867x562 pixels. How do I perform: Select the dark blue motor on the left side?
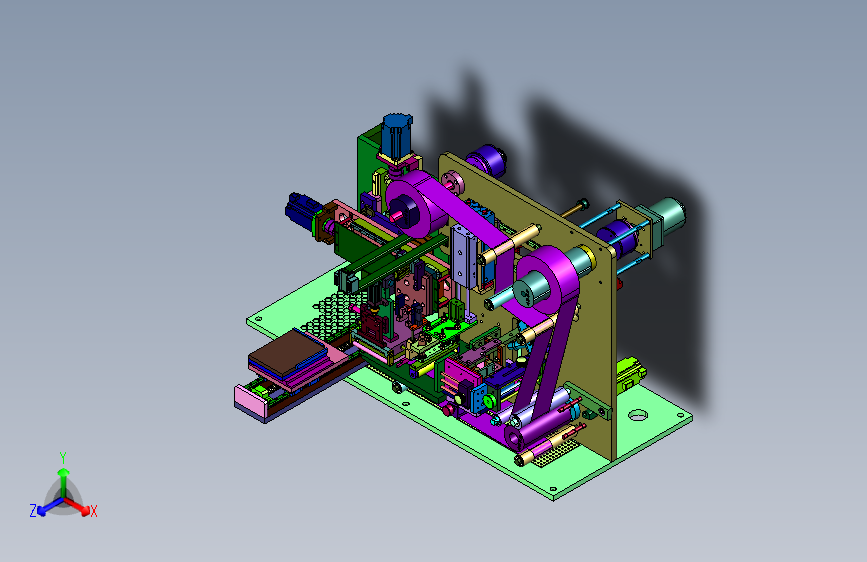pyautogui.click(x=302, y=209)
